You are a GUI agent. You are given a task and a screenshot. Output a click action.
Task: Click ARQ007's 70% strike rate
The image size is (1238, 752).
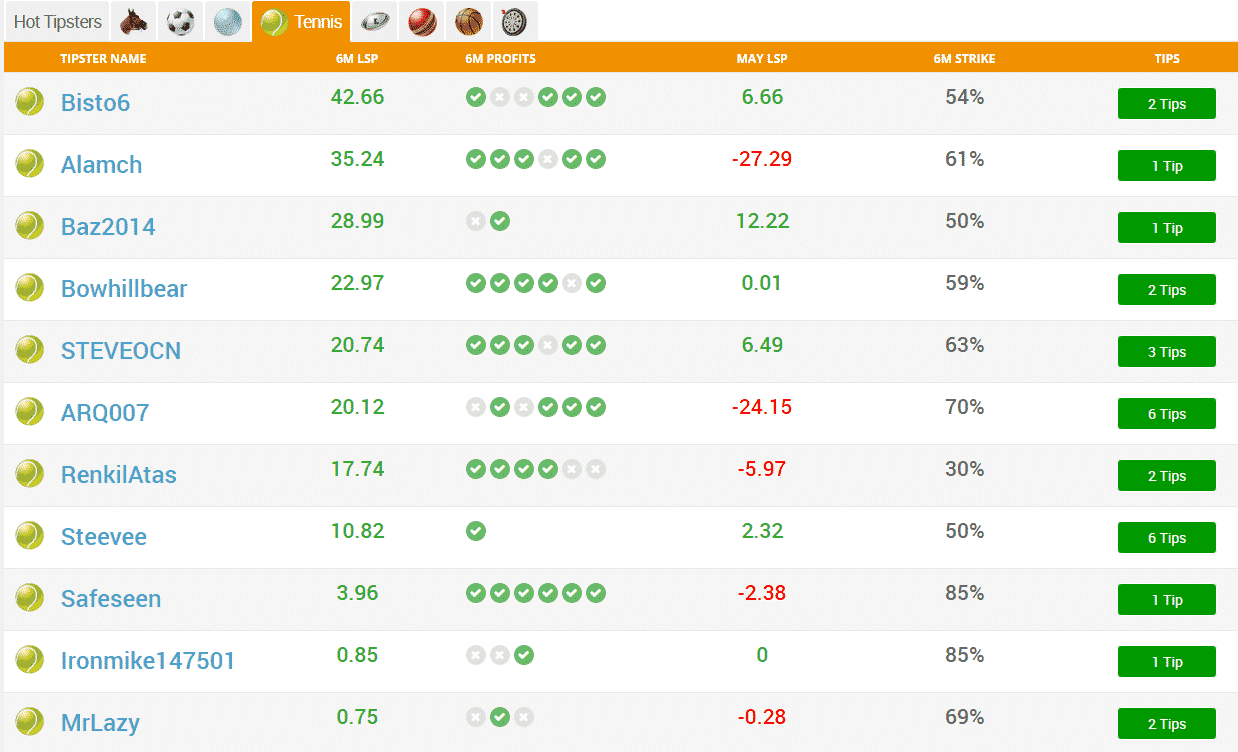(x=965, y=407)
